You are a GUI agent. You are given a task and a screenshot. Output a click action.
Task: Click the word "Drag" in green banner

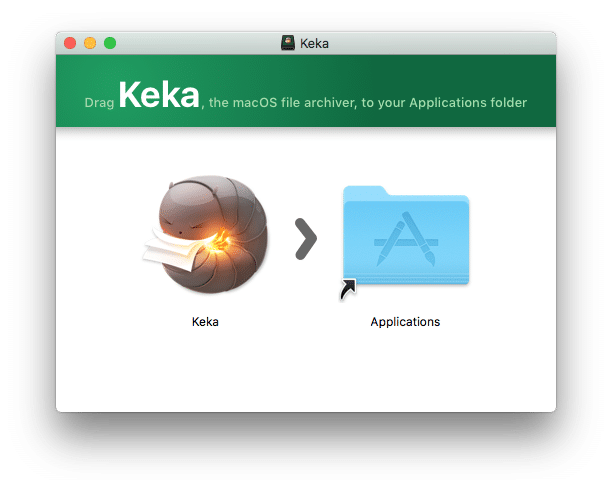pyautogui.click(x=100, y=102)
